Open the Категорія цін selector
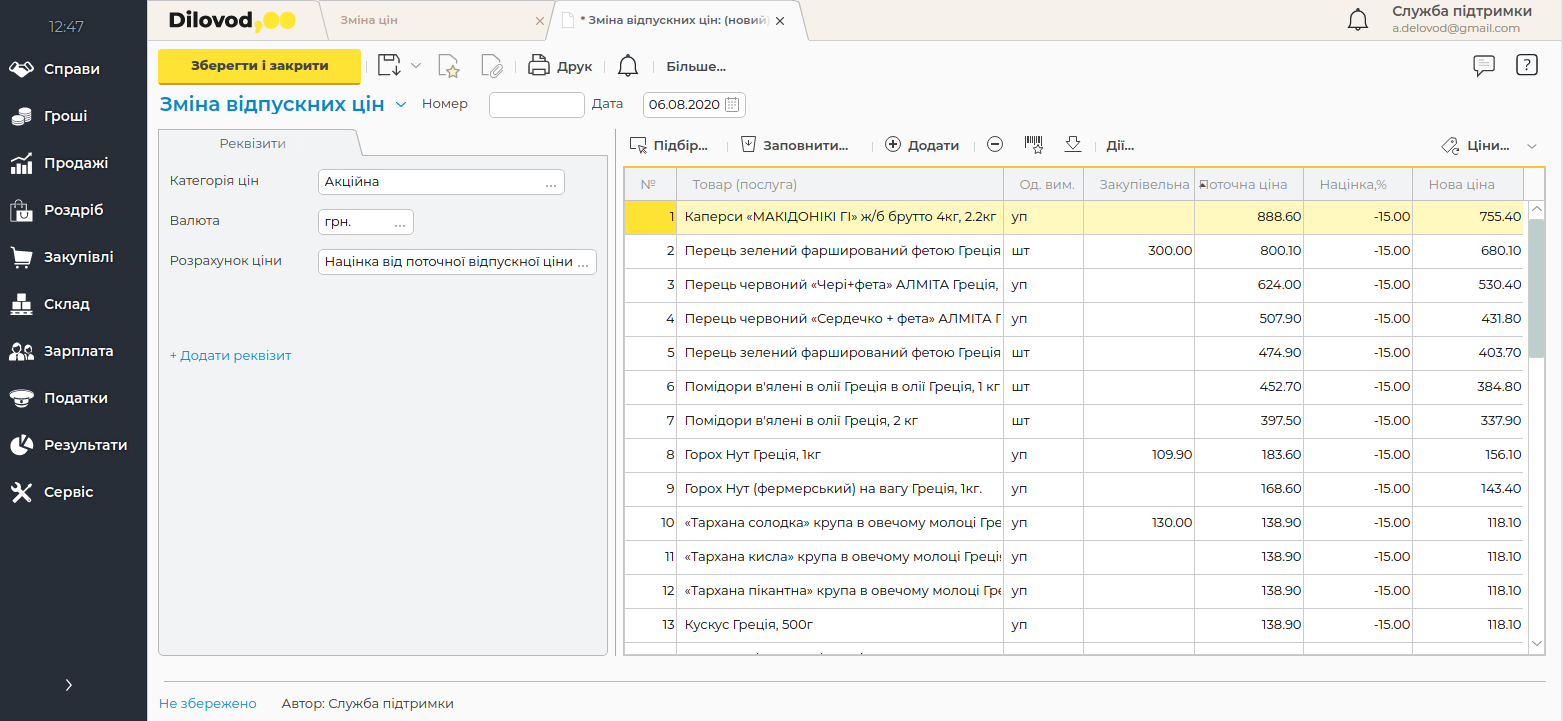Screen dimensions: 1563x721 (550, 182)
